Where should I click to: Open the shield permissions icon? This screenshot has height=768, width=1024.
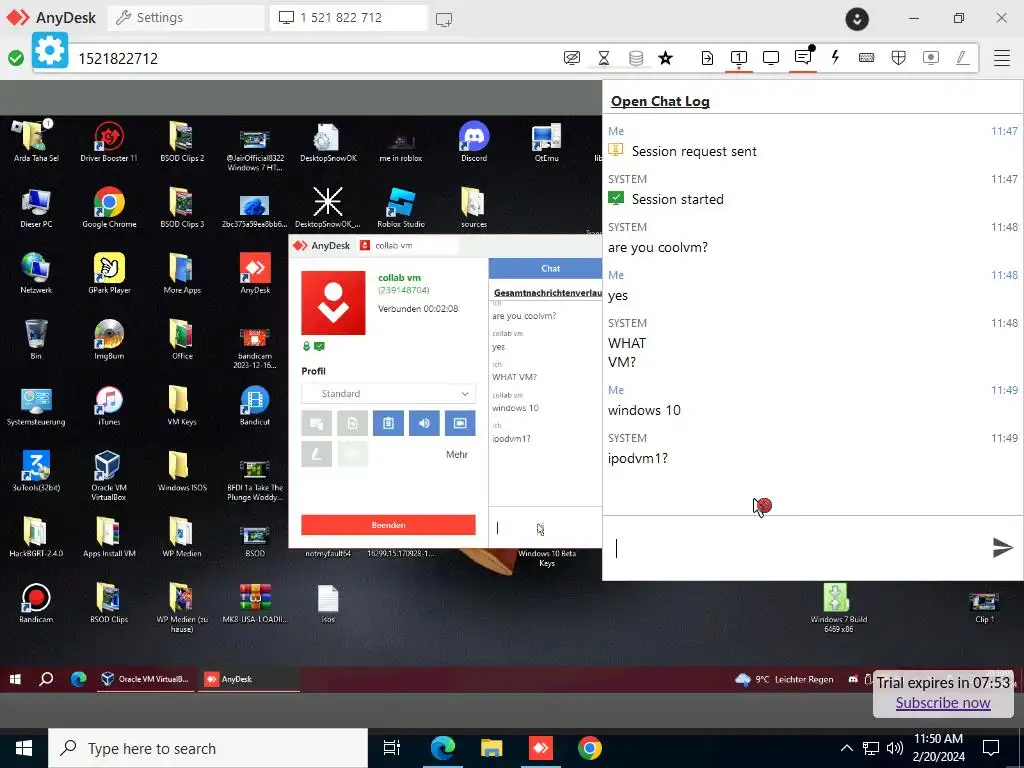tap(899, 58)
